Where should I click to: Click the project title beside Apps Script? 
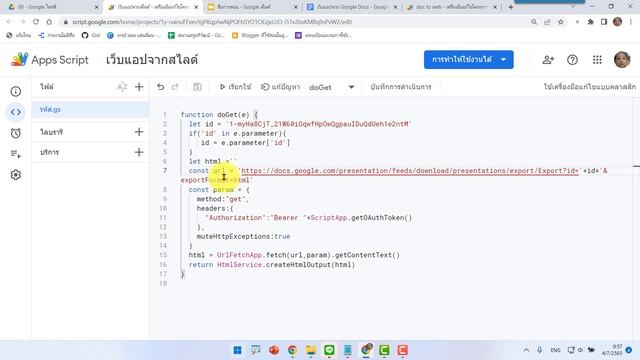[152, 60]
